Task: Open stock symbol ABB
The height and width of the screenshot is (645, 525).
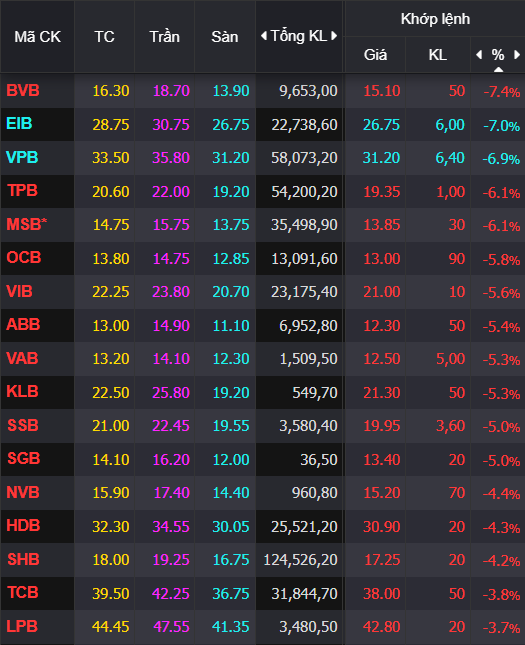Action: point(23,325)
